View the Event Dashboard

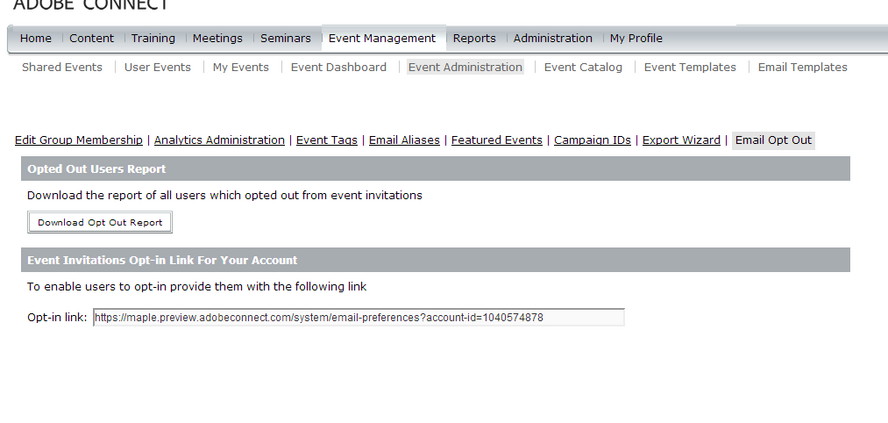(x=339, y=67)
